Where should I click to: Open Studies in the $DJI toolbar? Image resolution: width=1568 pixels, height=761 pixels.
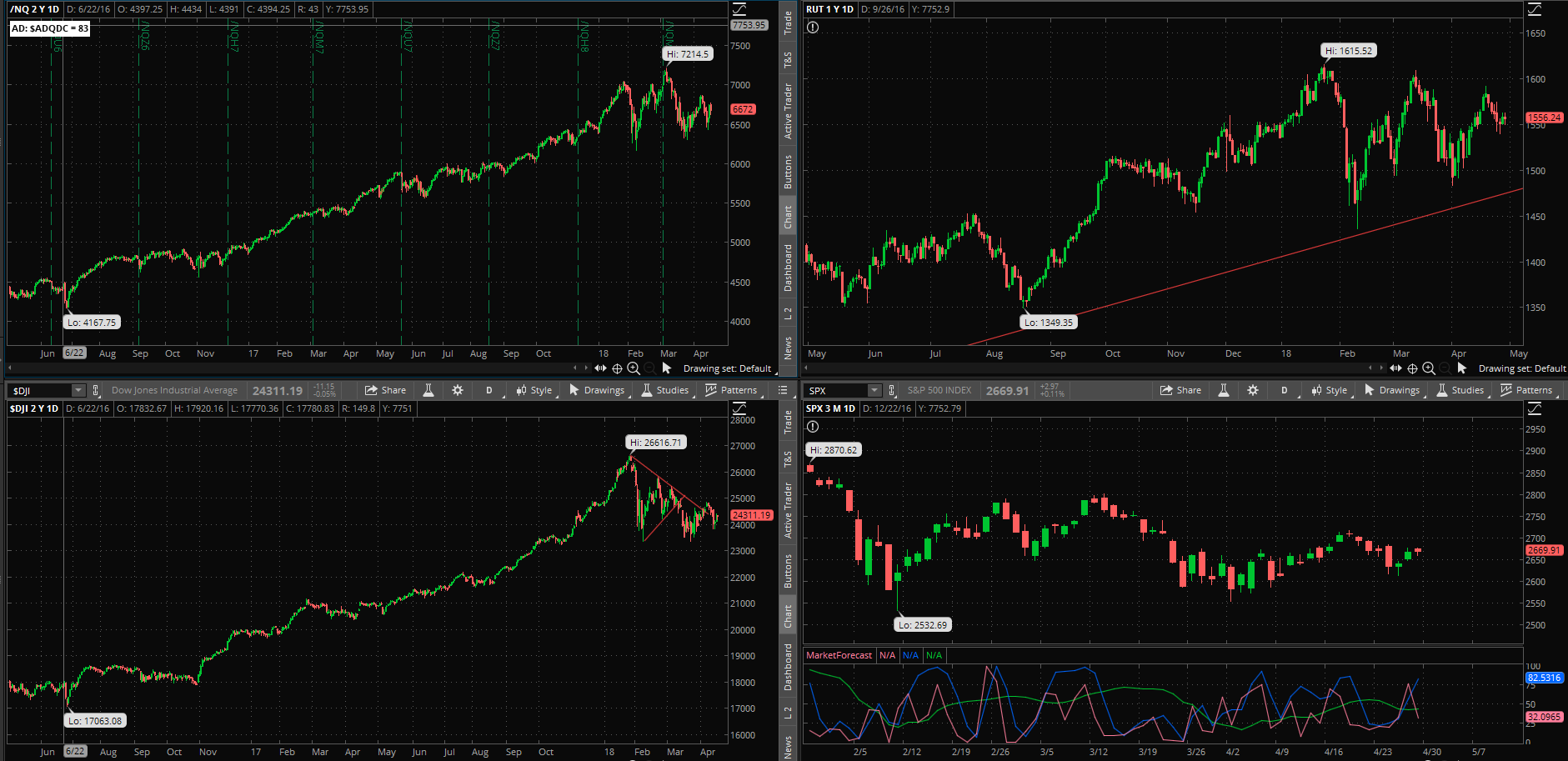(665, 390)
